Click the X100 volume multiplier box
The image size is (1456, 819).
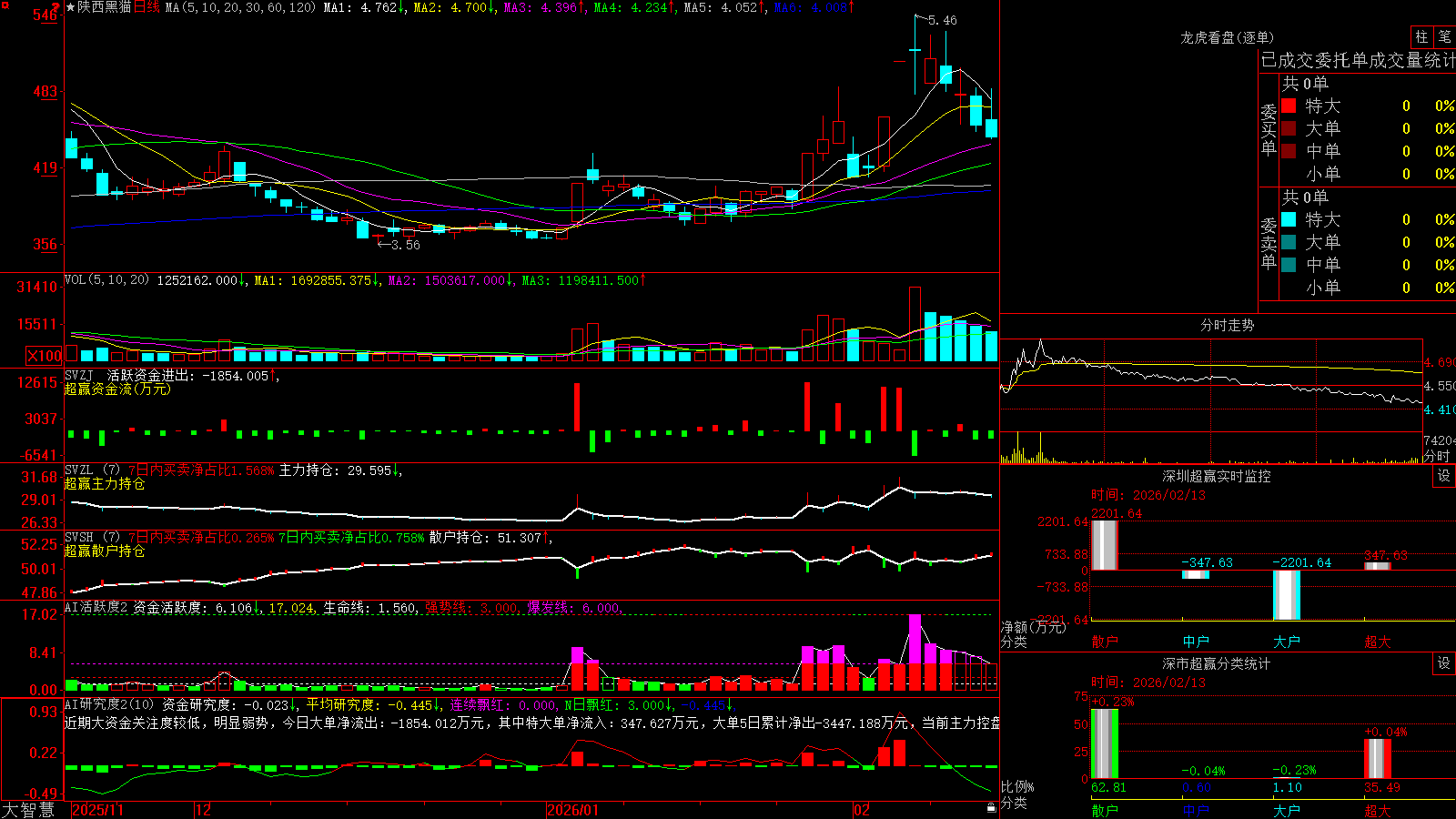44,356
